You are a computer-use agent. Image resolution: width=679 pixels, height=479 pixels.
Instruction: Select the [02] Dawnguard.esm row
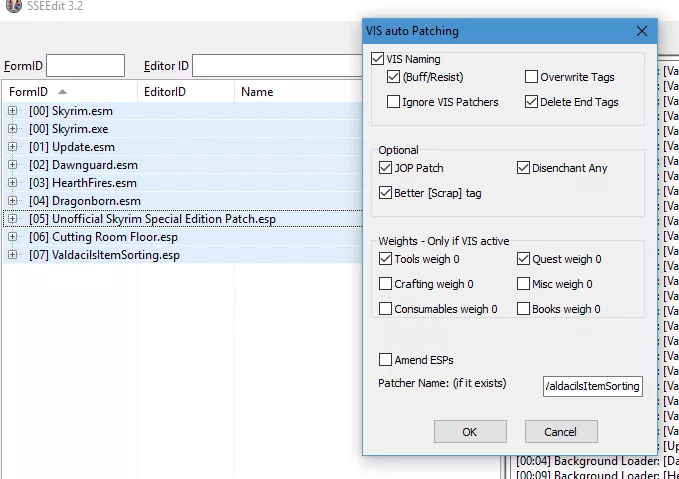pyautogui.click(x=182, y=165)
